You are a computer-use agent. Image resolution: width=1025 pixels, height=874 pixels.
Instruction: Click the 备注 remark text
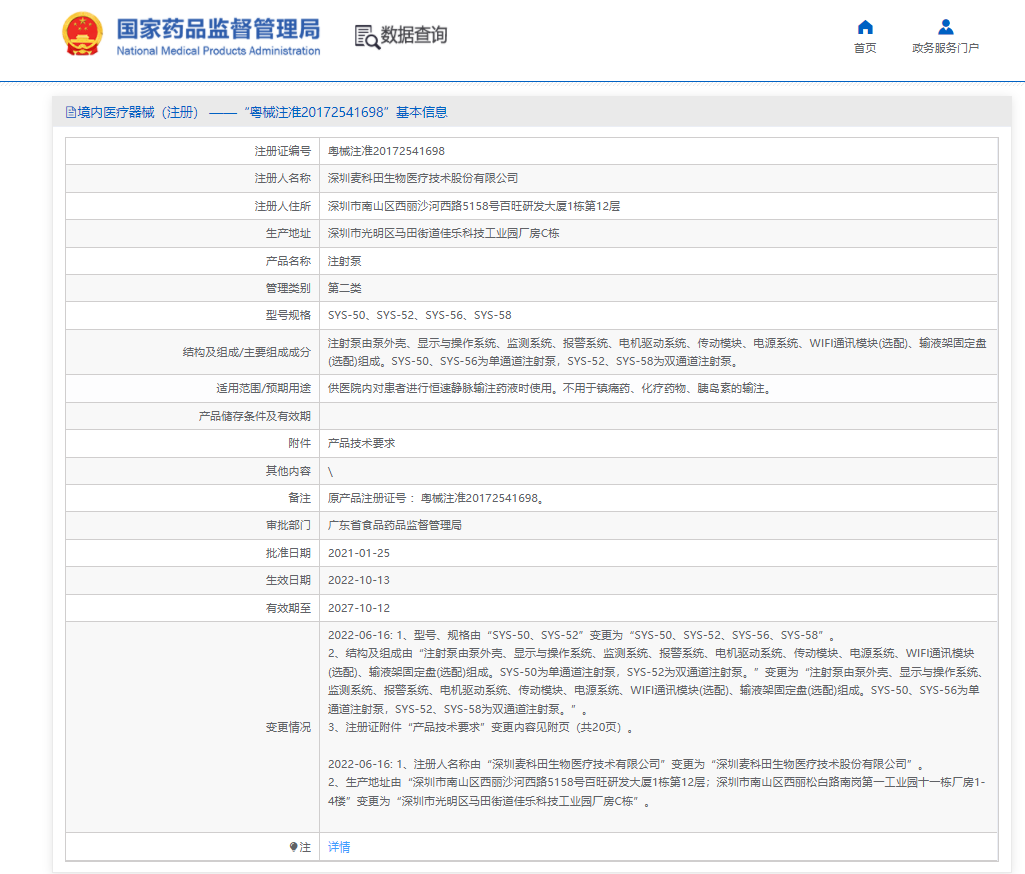pyautogui.click(x=435, y=498)
